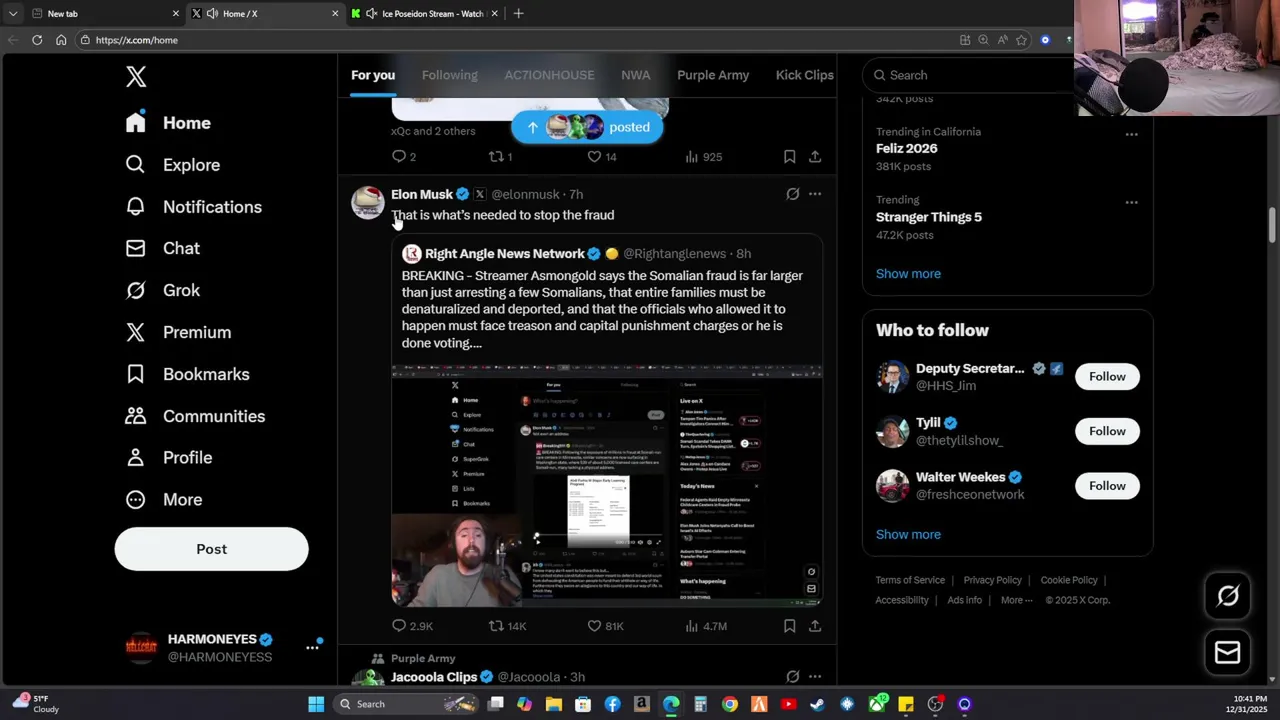Open options for Stranger Things 5 trend
The height and width of the screenshot is (720, 1280).
click(x=1131, y=202)
